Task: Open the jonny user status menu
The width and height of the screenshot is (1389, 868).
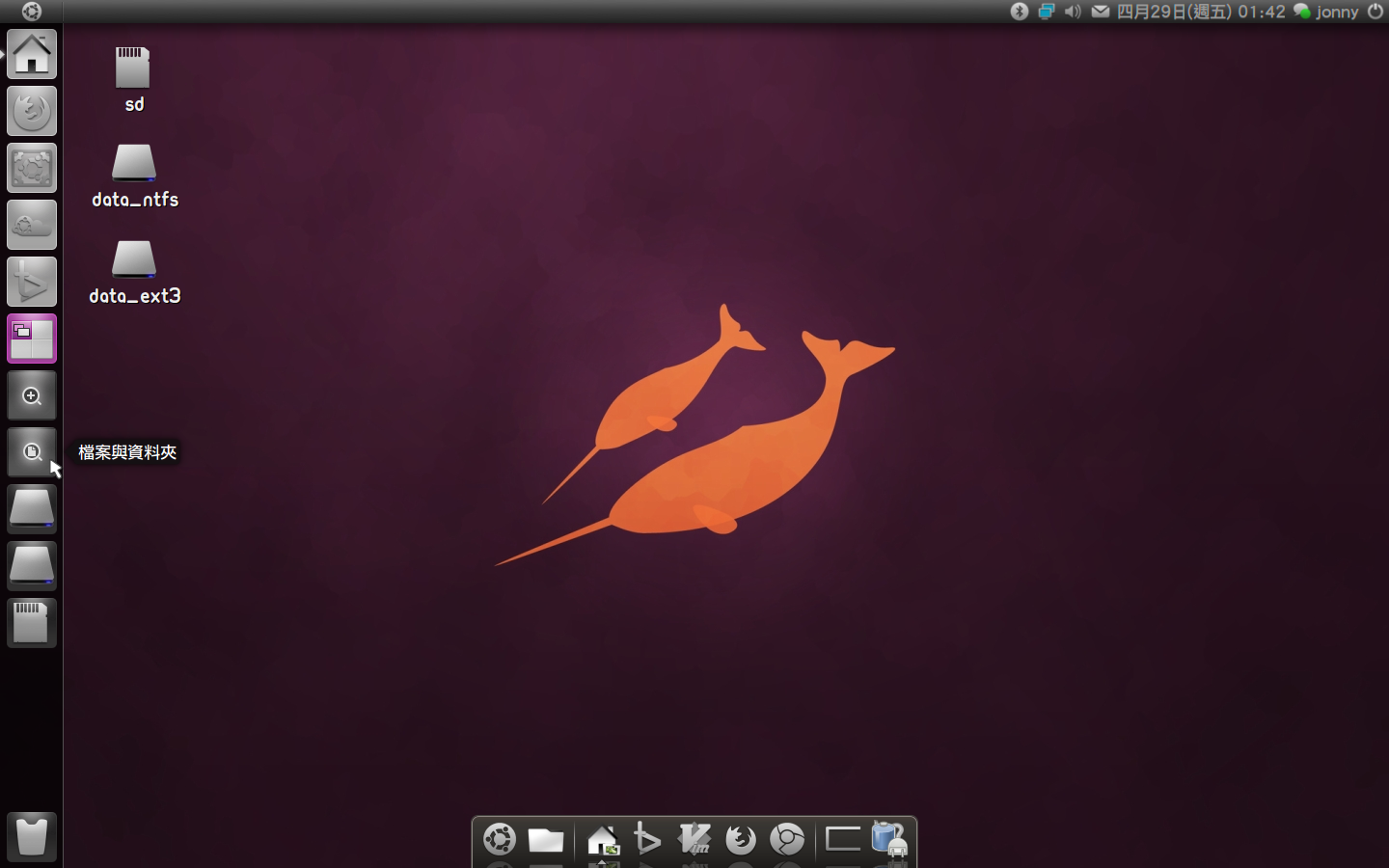Action: click(1326, 12)
